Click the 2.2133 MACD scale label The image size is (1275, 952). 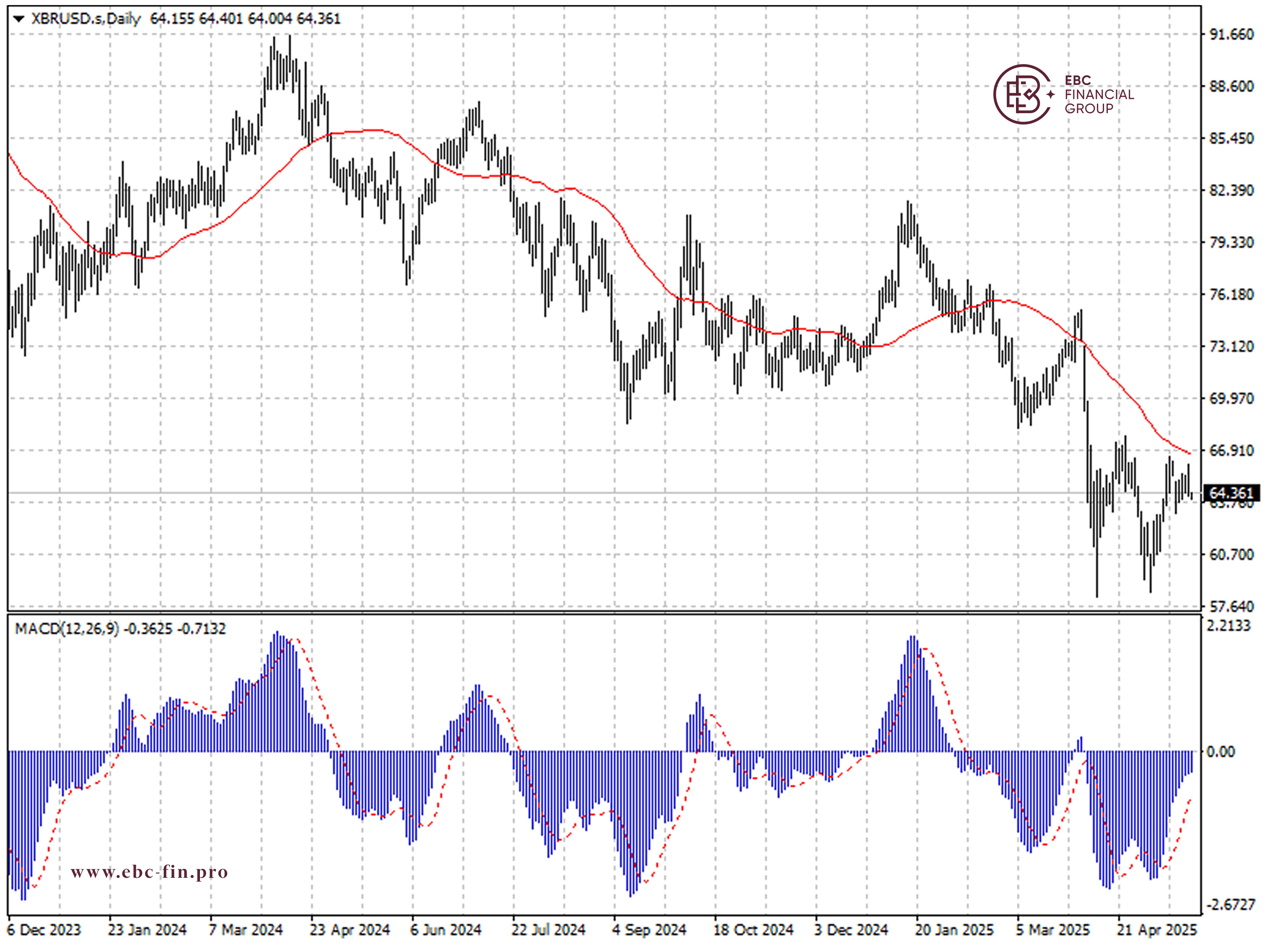coord(1228,626)
